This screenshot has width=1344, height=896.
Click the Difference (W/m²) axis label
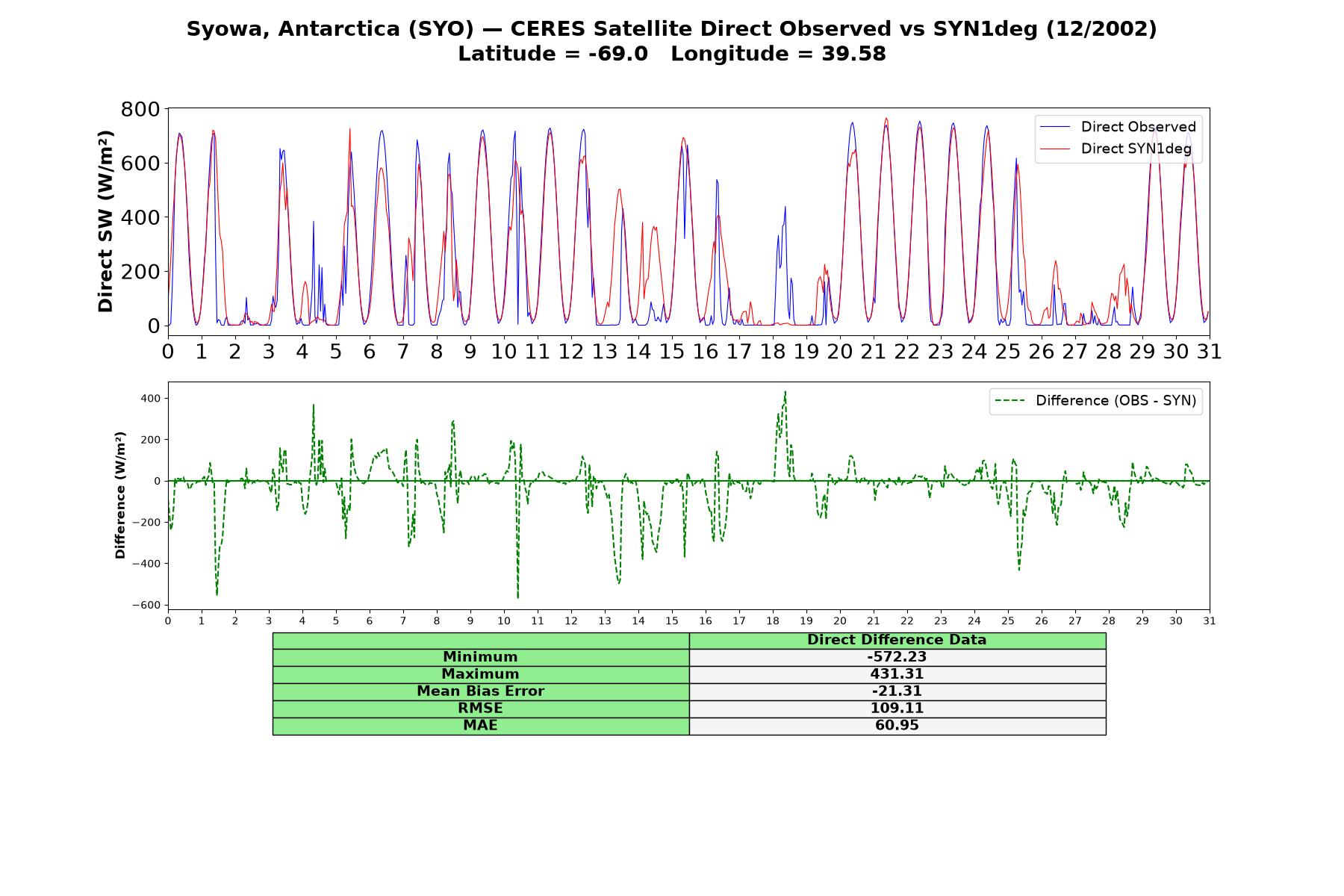click(x=120, y=496)
